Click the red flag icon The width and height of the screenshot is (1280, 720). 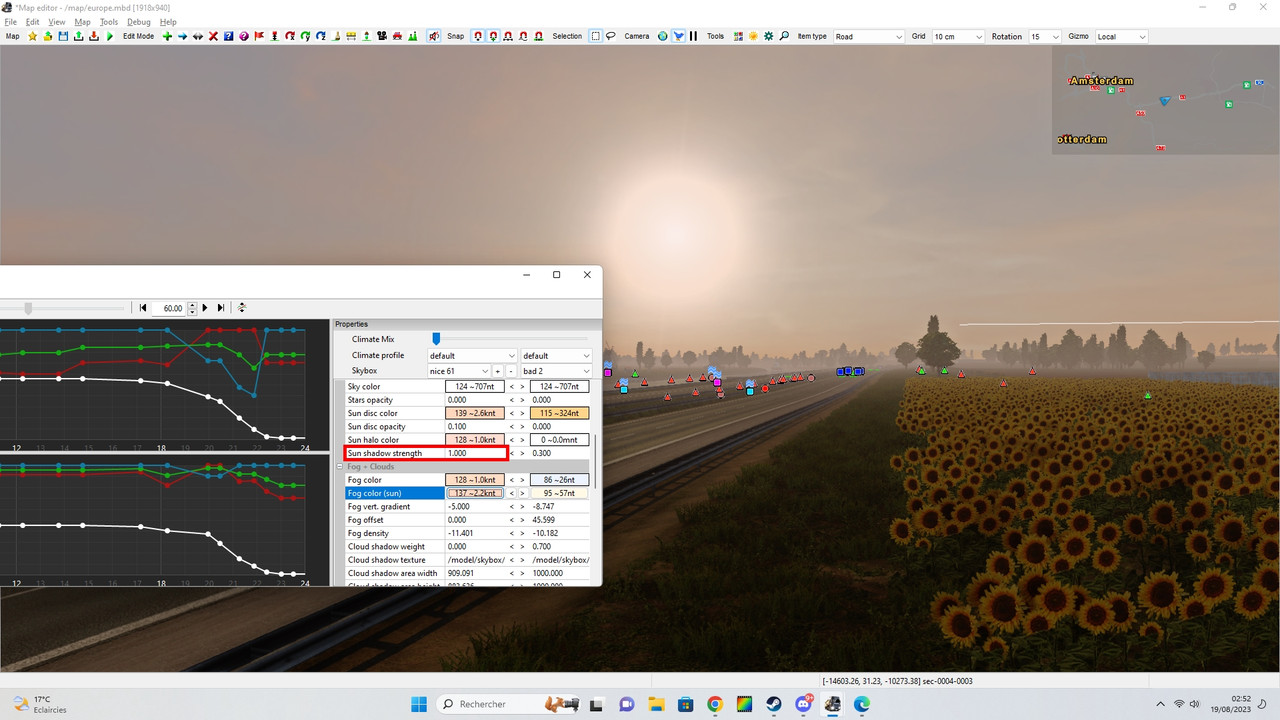point(259,36)
